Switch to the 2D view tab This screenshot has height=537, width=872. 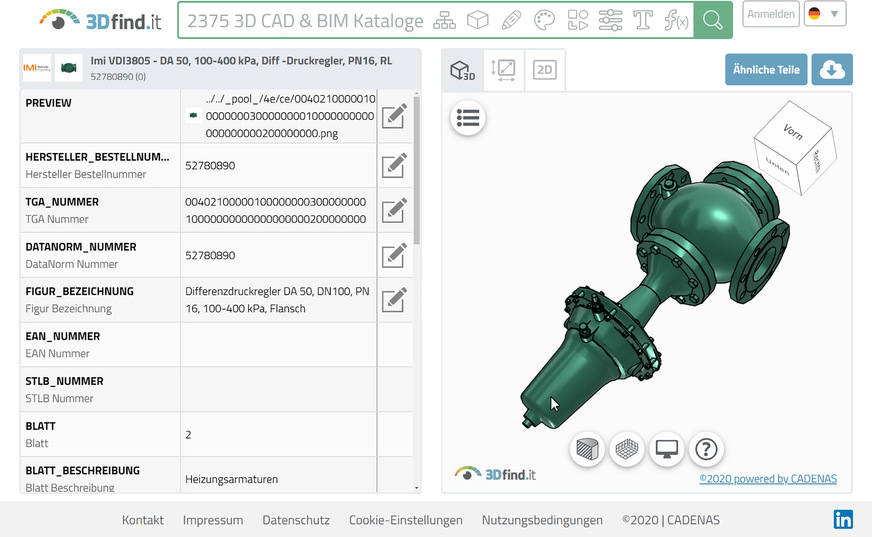545,70
